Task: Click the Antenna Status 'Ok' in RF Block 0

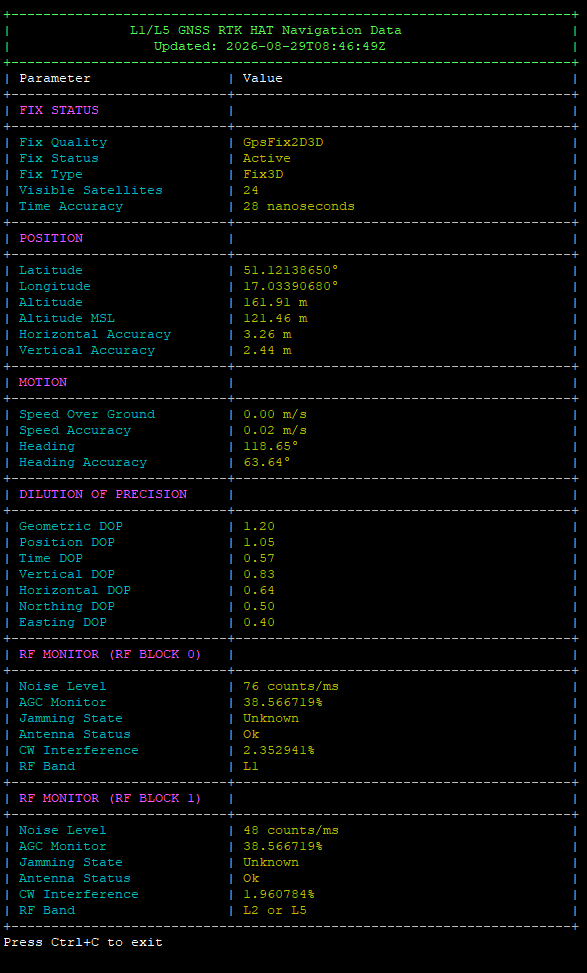Action: pos(251,735)
